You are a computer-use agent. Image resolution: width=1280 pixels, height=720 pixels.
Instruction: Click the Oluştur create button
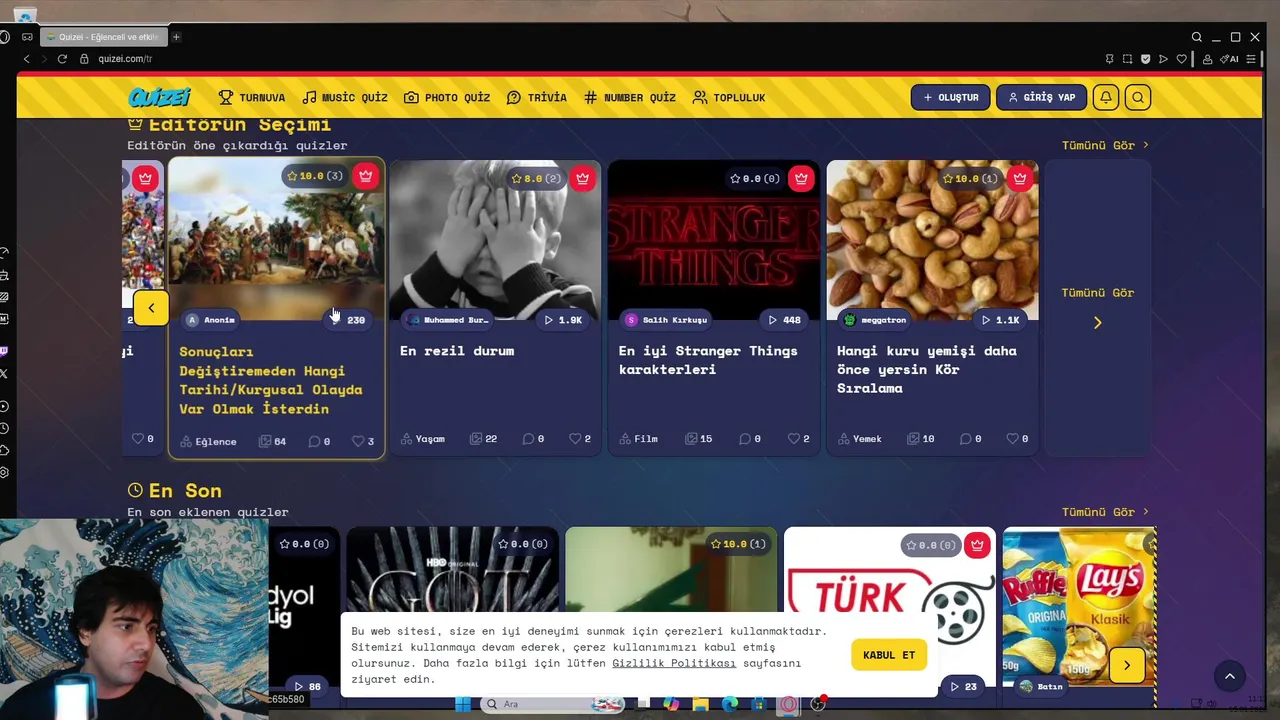click(950, 97)
